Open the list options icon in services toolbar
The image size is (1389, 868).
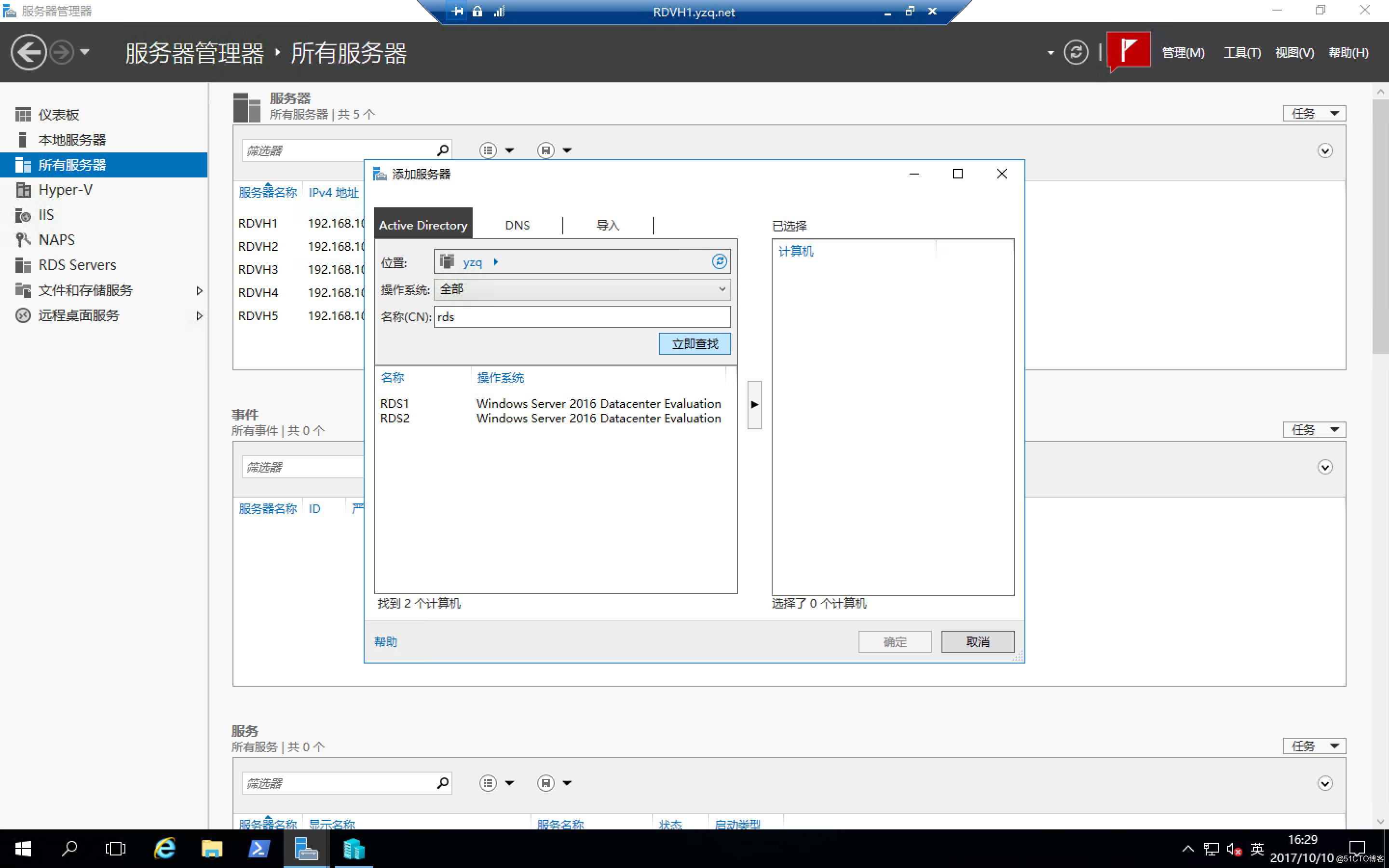click(488, 783)
